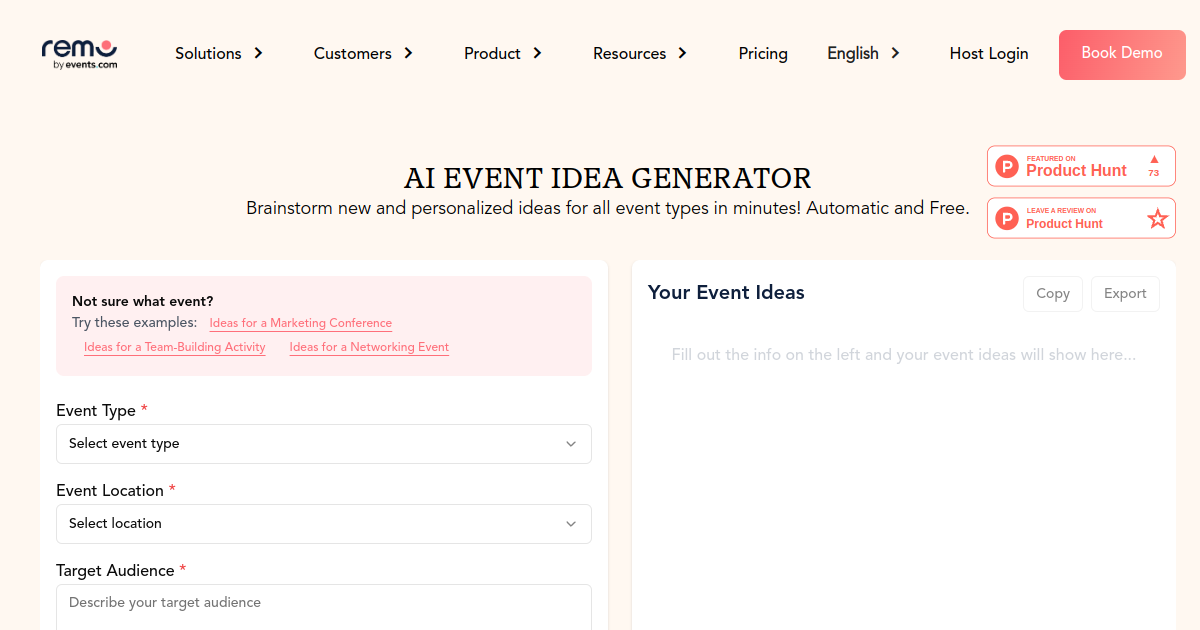
Task: Open the English language selector
Action: click(864, 53)
